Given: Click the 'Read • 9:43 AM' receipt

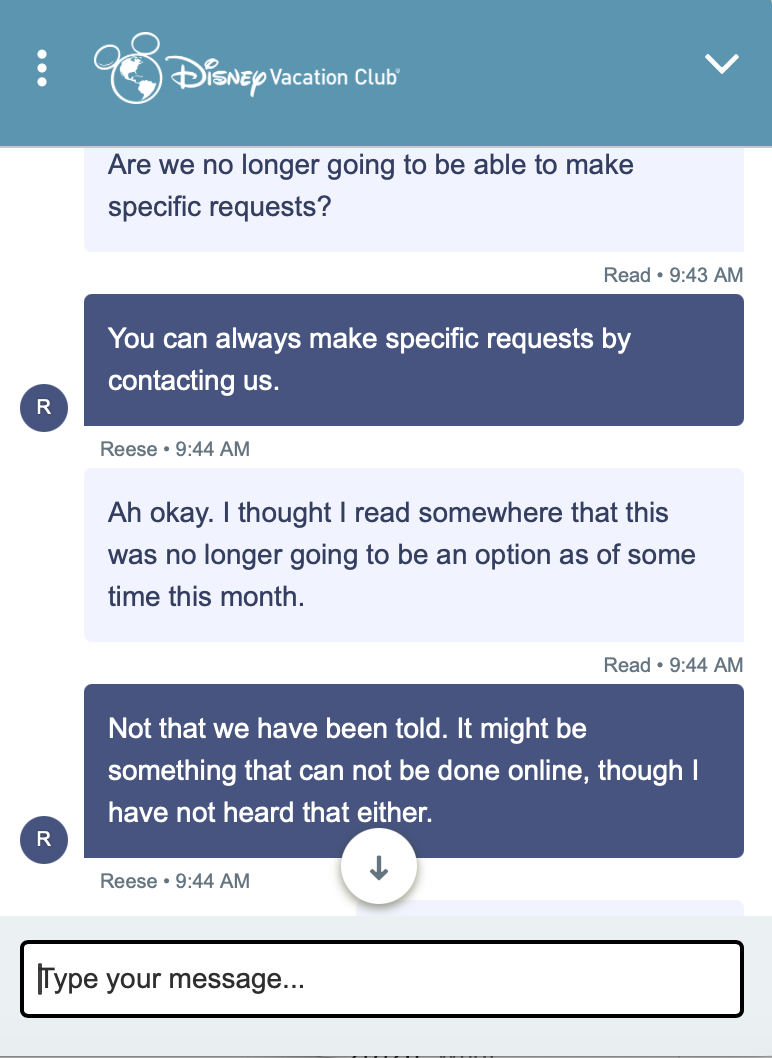Looking at the screenshot, I should tap(673, 275).
